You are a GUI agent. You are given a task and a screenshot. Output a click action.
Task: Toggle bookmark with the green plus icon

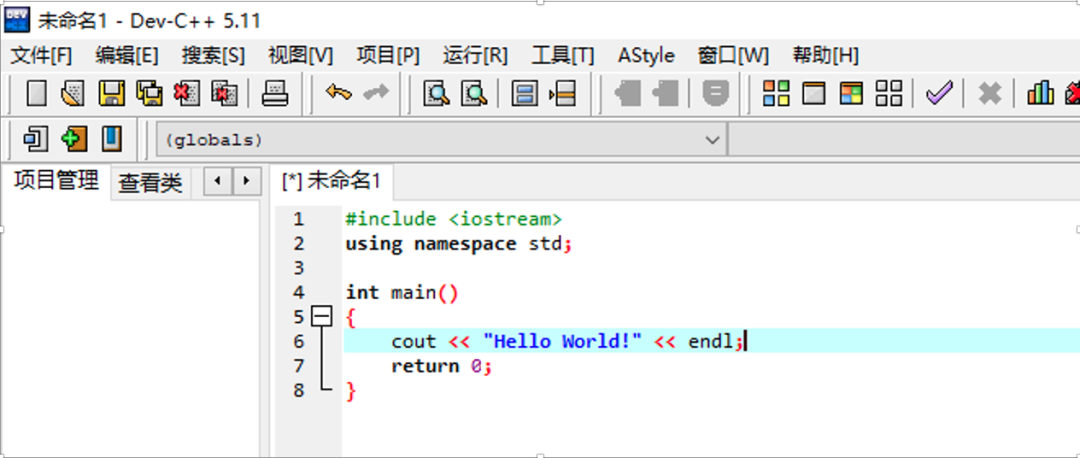tap(74, 139)
